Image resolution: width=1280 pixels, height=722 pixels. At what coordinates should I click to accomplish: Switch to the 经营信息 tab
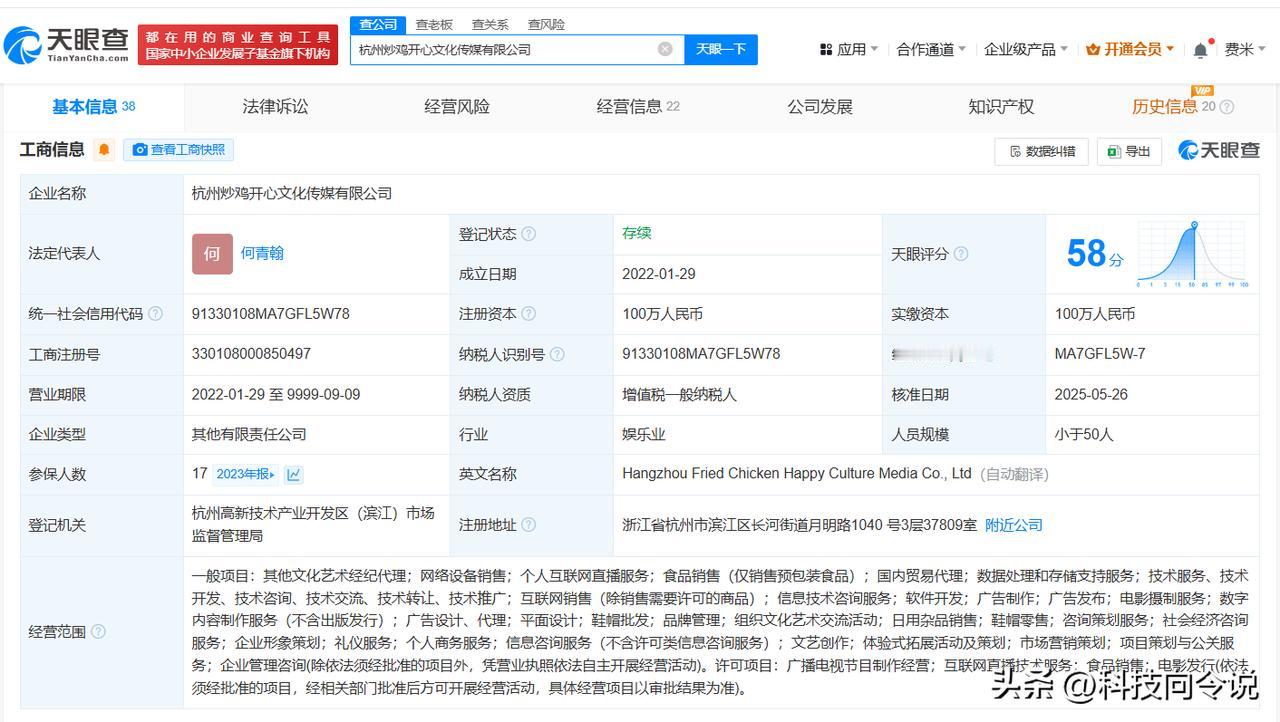click(638, 107)
